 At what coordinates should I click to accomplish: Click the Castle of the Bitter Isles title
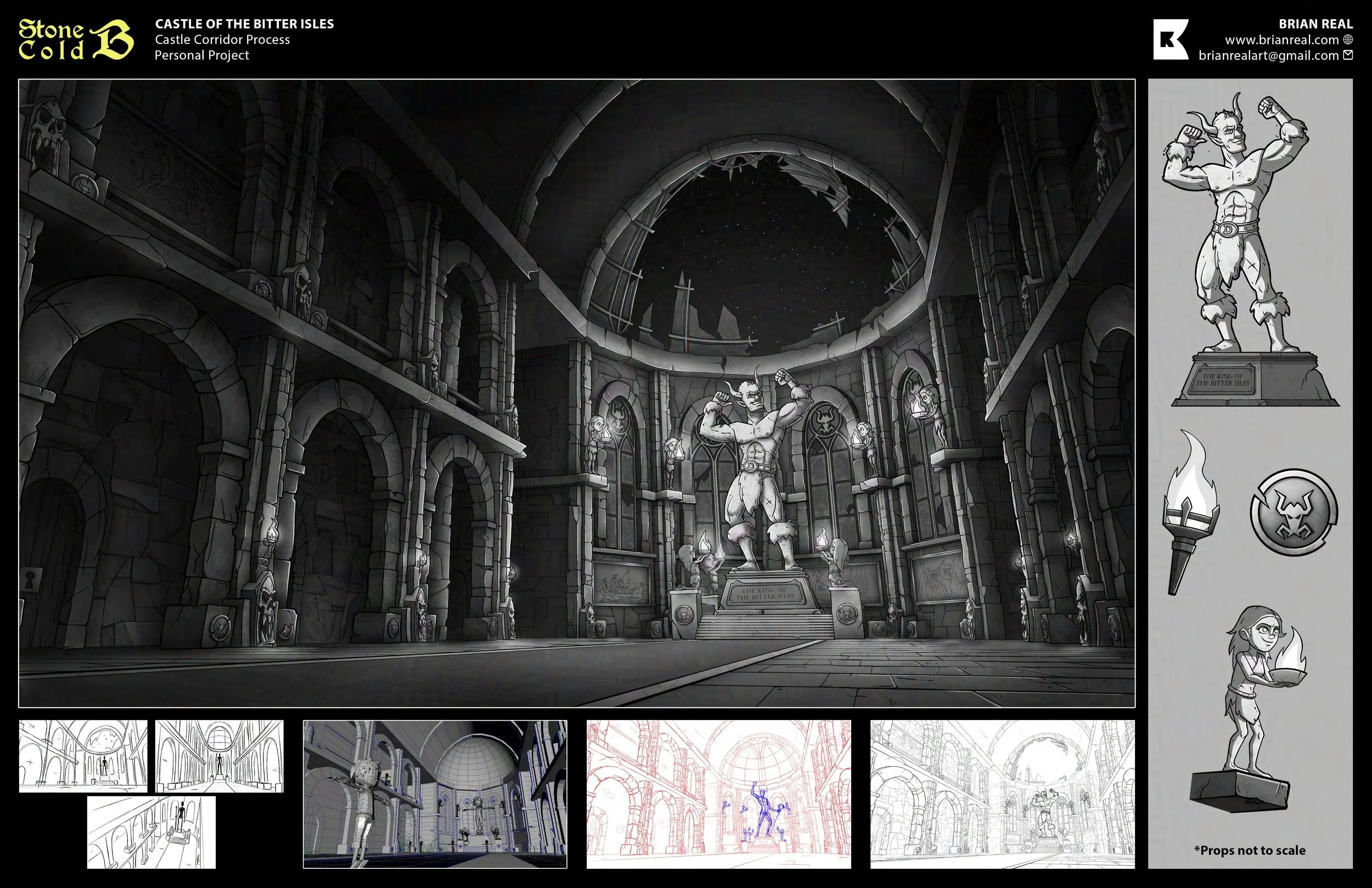[244, 24]
